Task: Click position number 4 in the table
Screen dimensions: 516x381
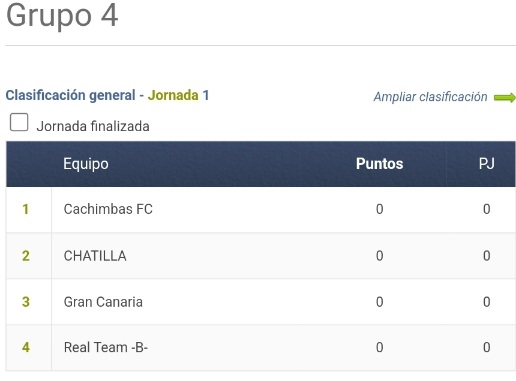Action: pyautogui.click(x=26, y=347)
